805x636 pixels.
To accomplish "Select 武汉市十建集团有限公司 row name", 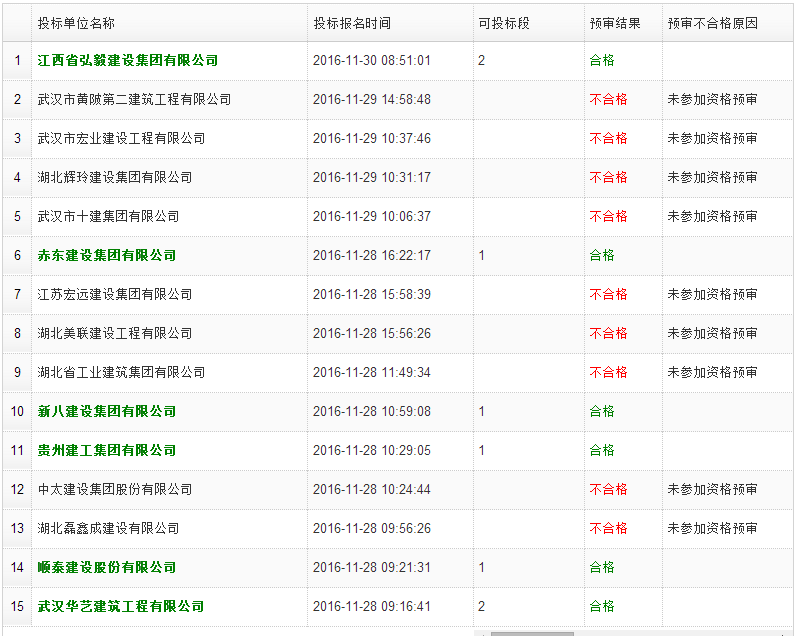I will point(108,217).
